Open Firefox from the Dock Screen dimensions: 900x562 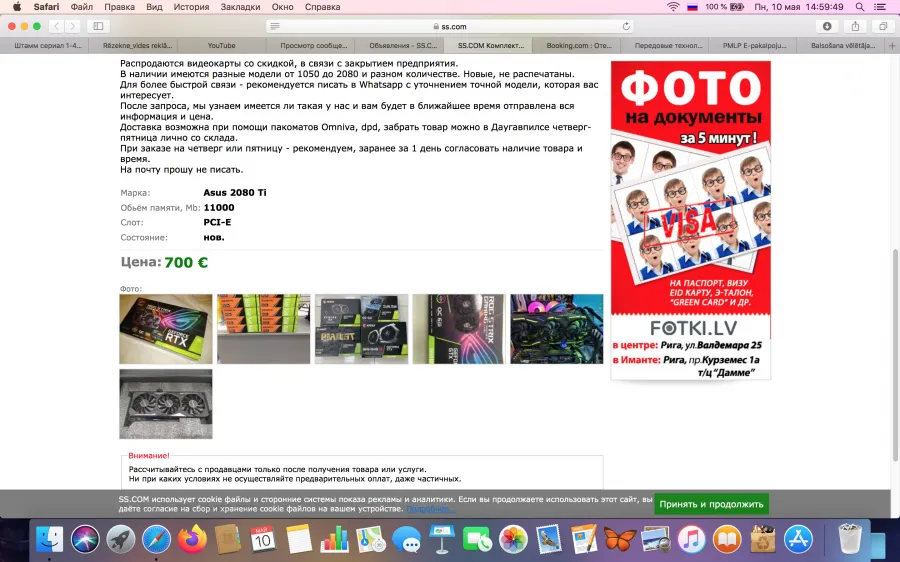coord(192,540)
